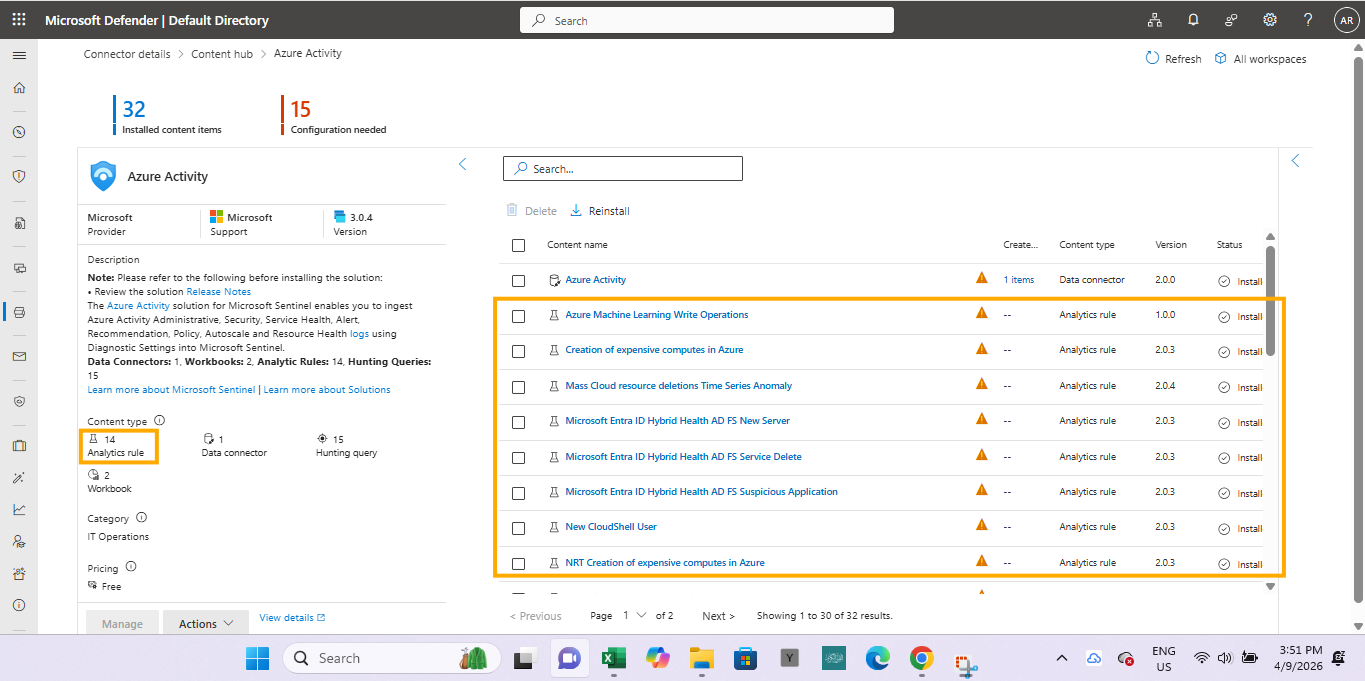Click the notifications bell icon
The height and width of the screenshot is (681, 1365).
tap(1193, 20)
